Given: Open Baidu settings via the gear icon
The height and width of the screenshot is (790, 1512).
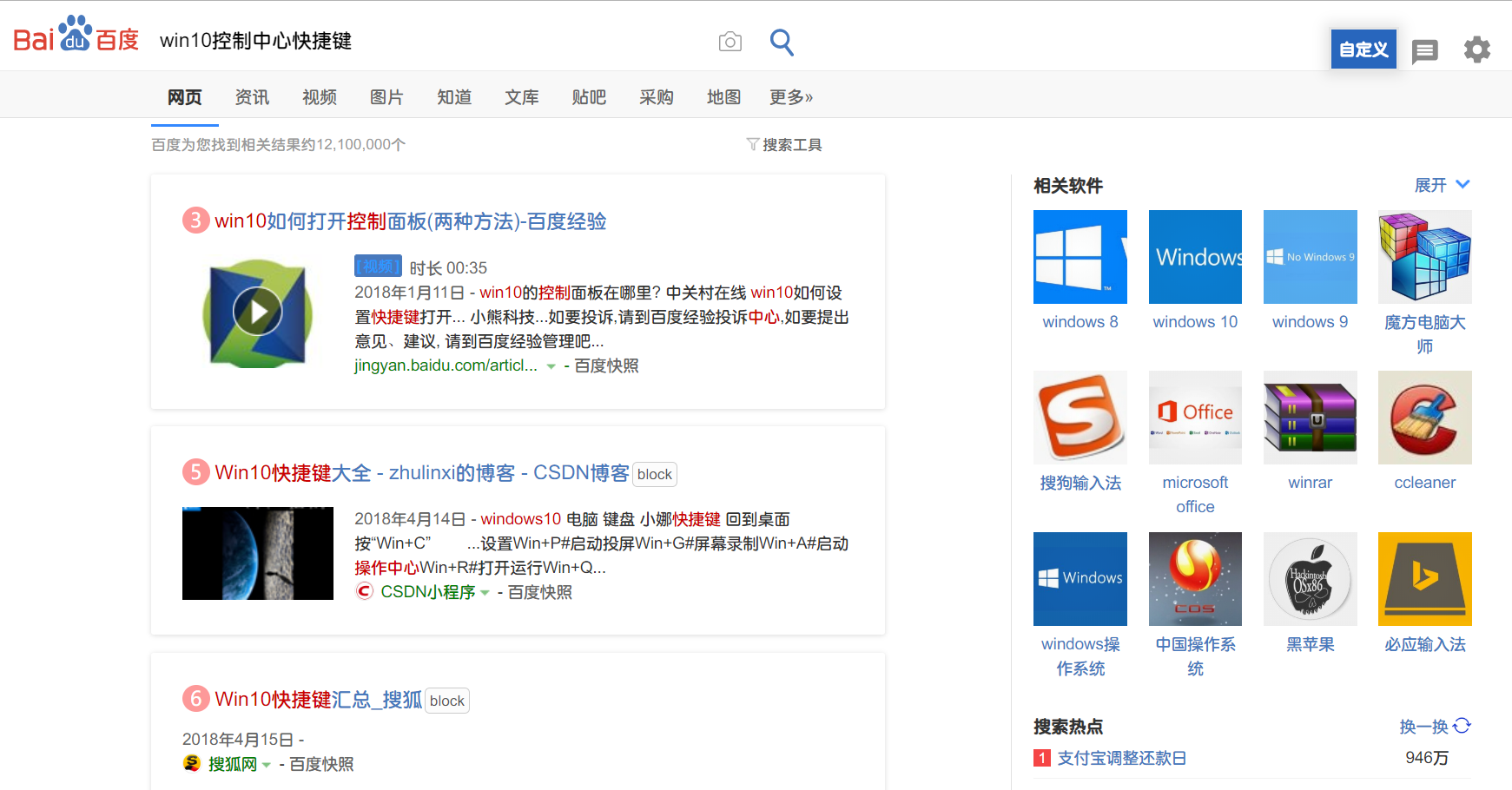Looking at the screenshot, I should [1476, 49].
